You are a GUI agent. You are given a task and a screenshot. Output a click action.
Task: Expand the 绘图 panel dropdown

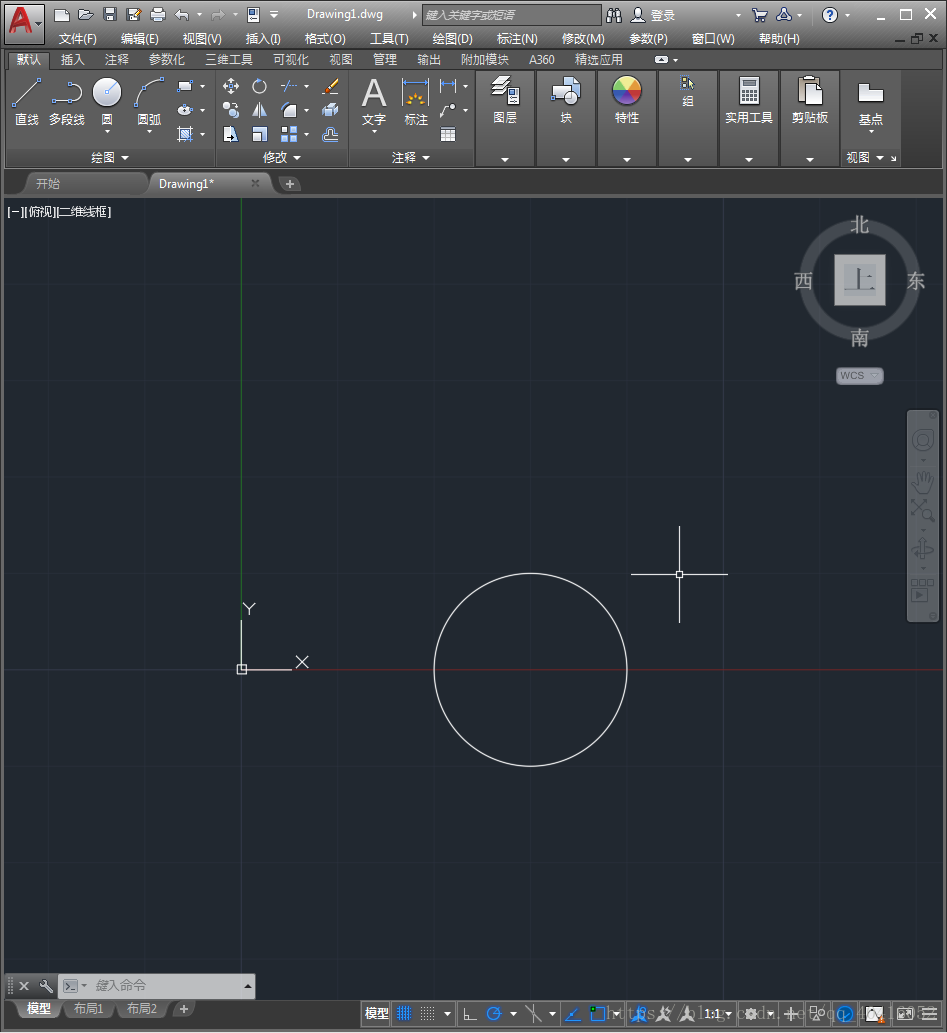(x=110, y=157)
